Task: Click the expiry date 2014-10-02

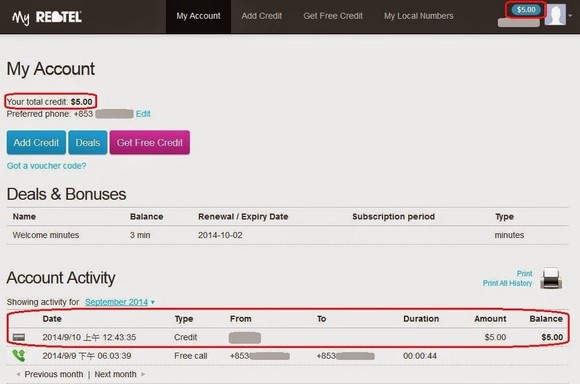Action: tap(220, 235)
